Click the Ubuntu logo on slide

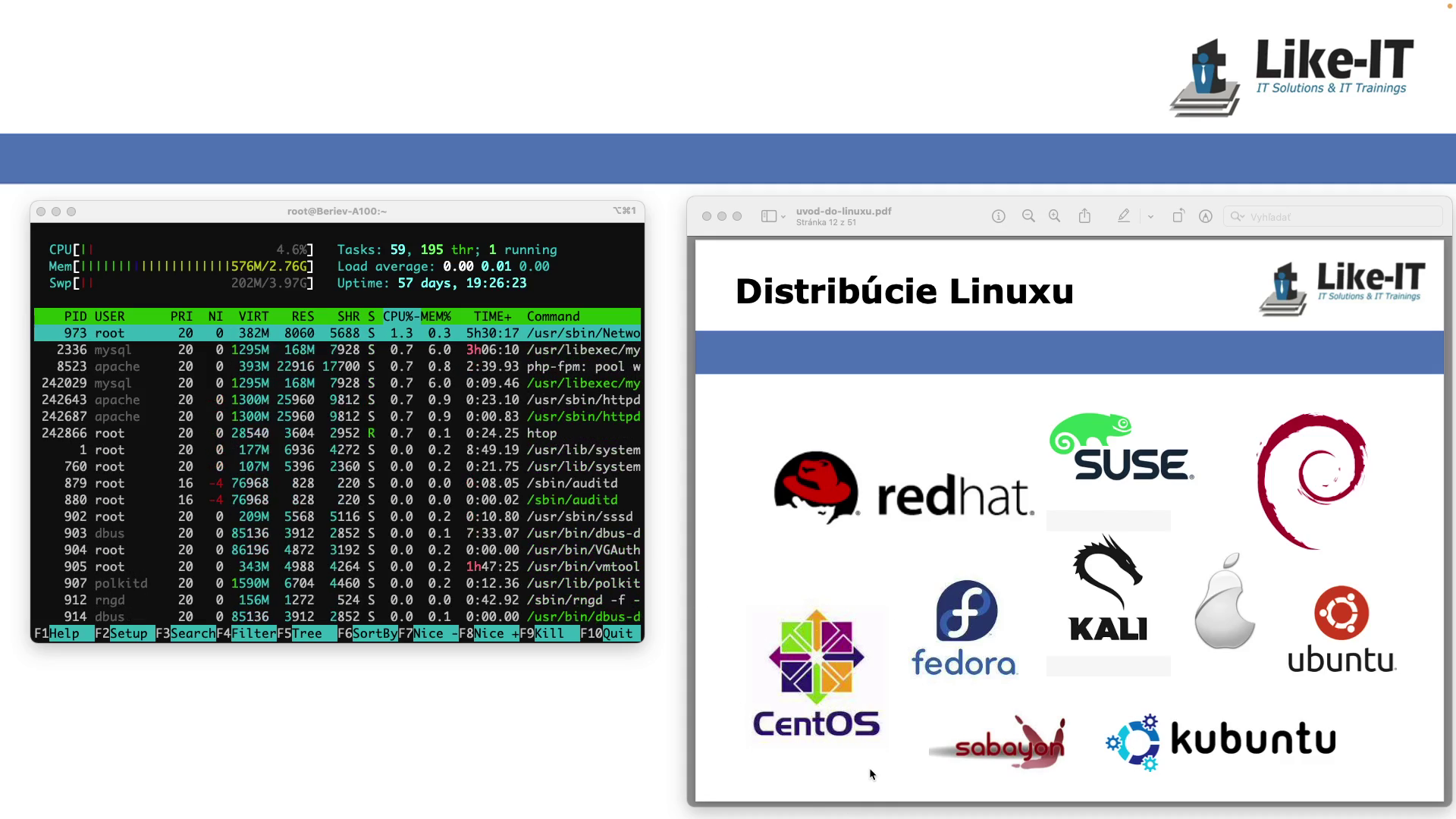coord(1341,629)
